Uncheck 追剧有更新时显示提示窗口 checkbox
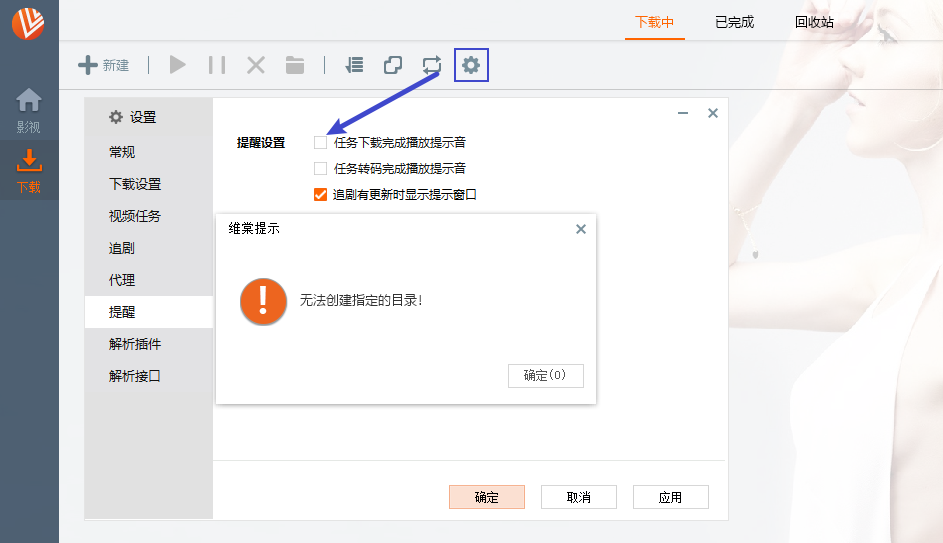 pyautogui.click(x=321, y=195)
